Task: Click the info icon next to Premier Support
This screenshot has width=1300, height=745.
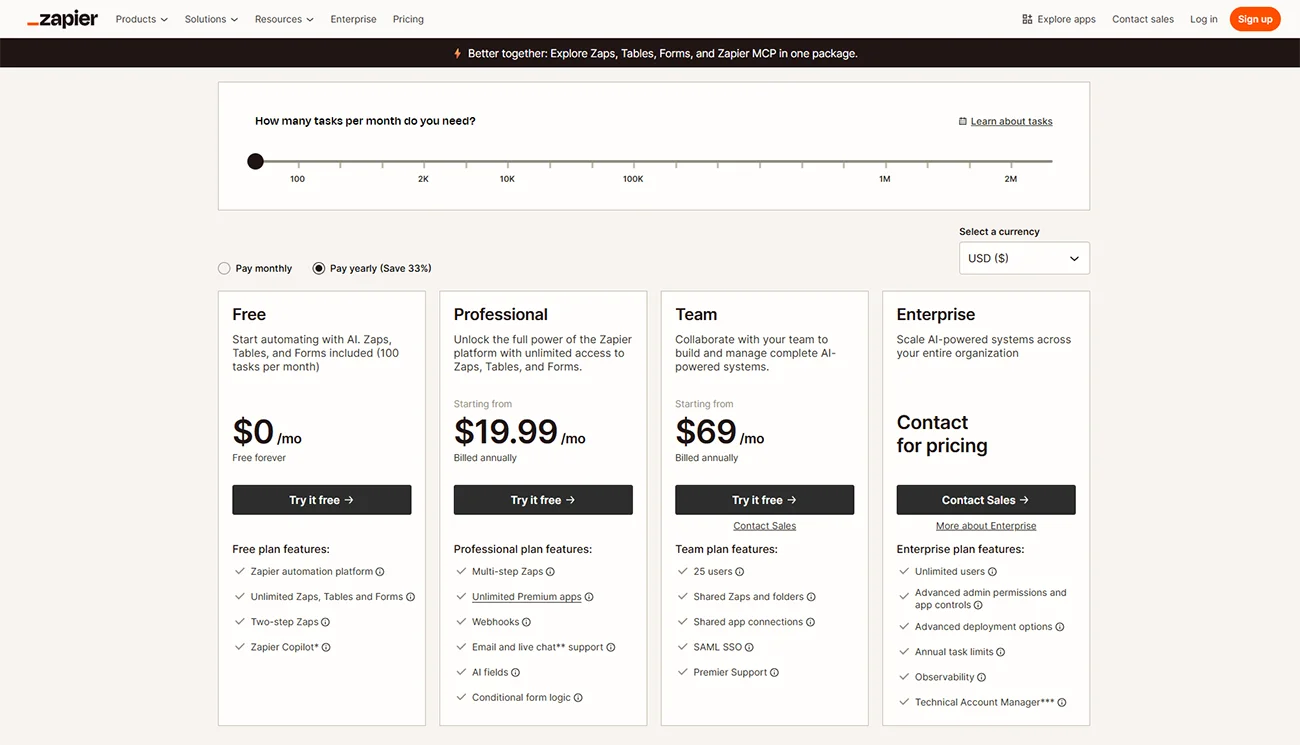Action: tap(776, 671)
